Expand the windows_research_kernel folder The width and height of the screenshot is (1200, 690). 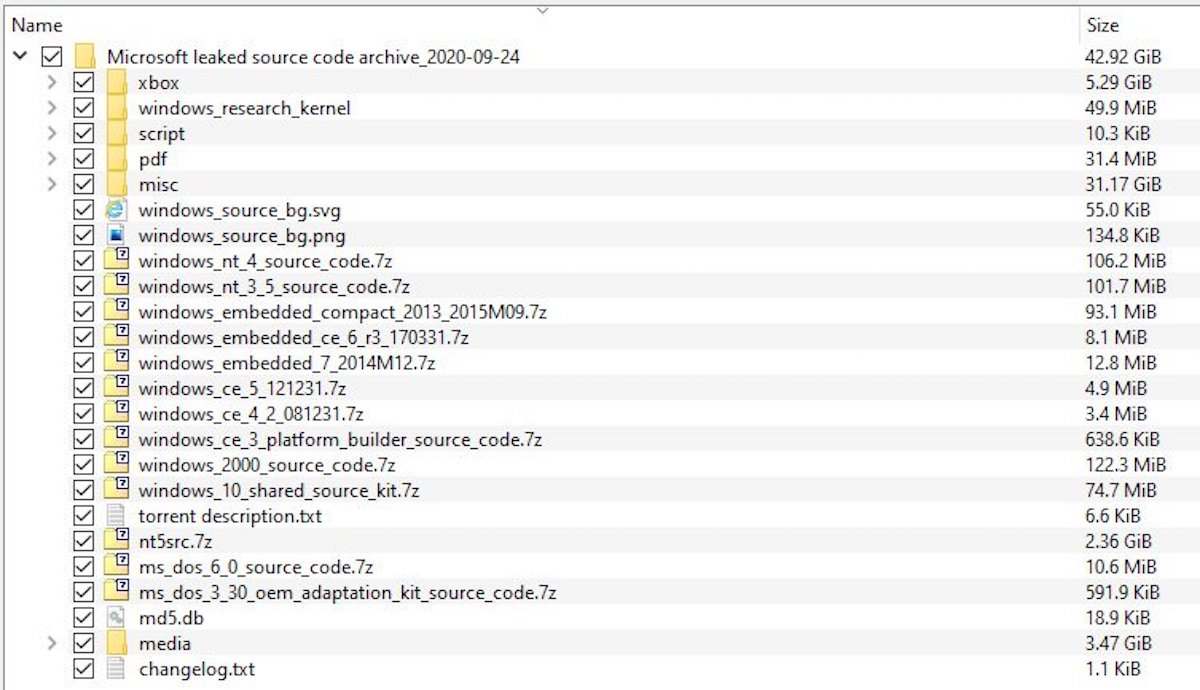click(53, 107)
